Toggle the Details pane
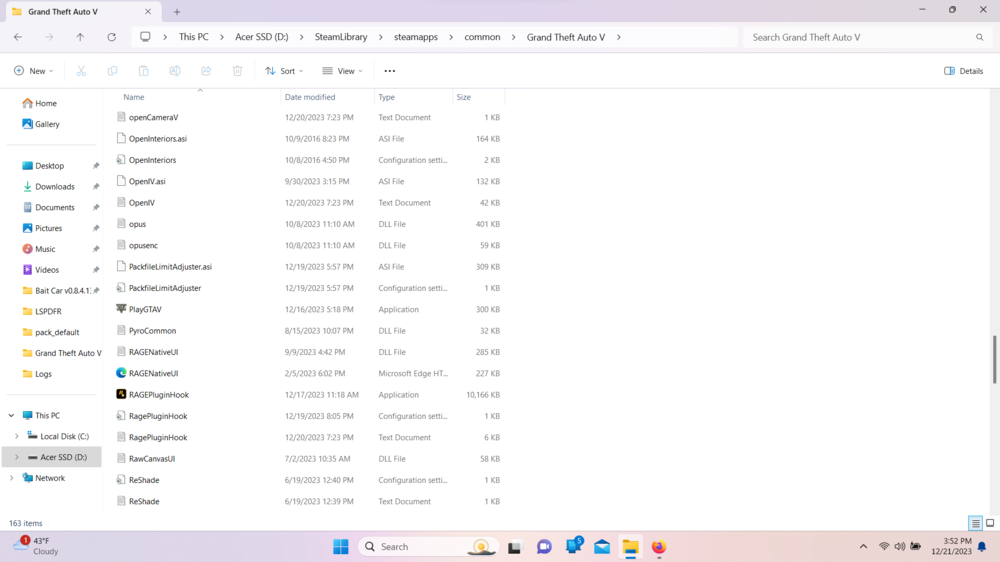Screen dimensions: 1000x562 pos(964,71)
